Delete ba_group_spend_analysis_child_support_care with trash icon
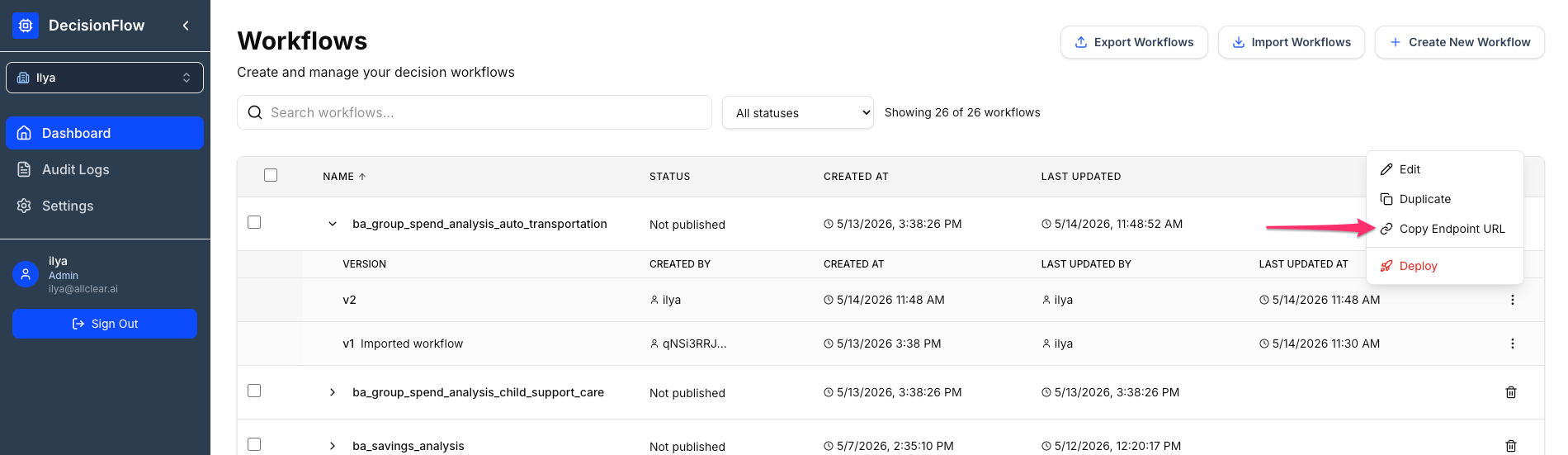1568x455 pixels. click(x=1511, y=392)
